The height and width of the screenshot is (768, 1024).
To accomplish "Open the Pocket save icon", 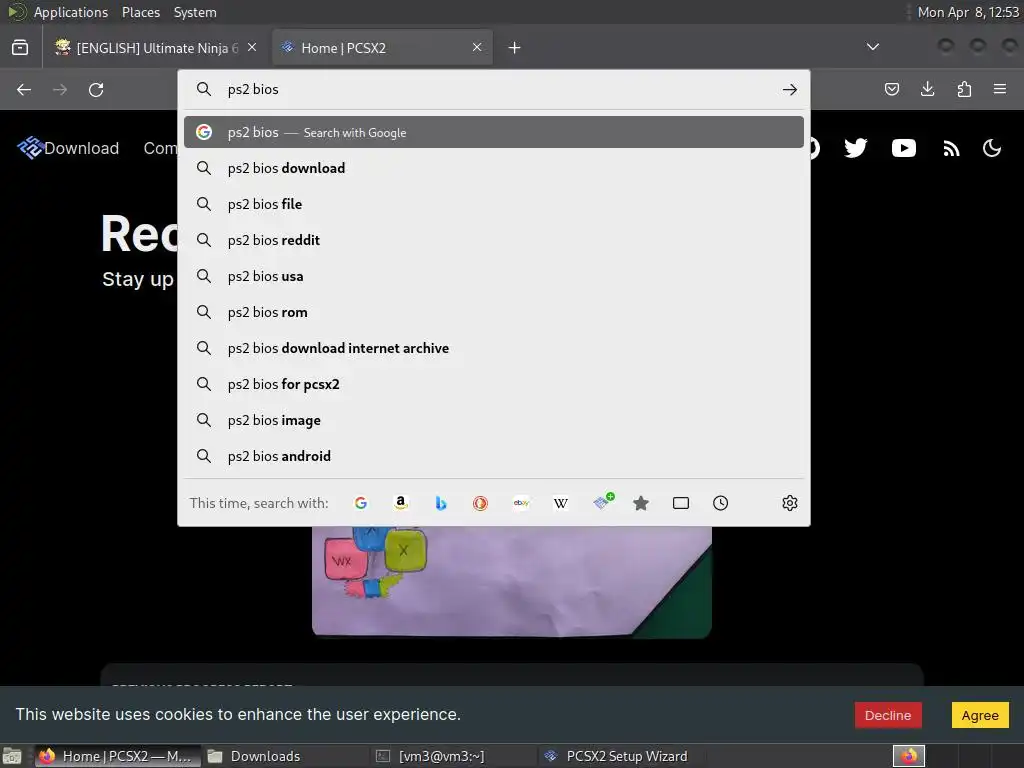I will (x=891, y=89).
